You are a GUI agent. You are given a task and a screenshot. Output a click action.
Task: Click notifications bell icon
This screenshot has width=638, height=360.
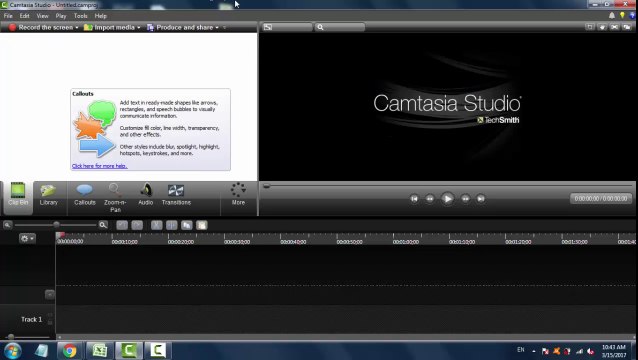pos(612,15)
